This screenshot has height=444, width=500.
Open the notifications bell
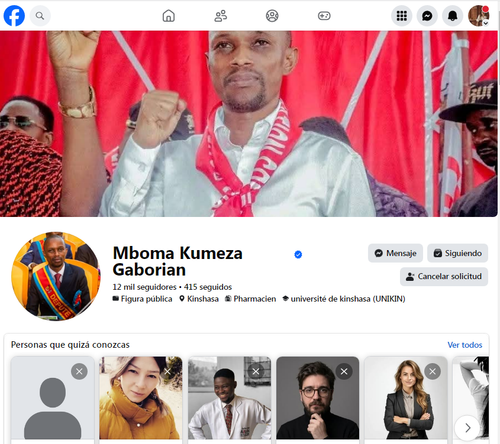point(452,16)
